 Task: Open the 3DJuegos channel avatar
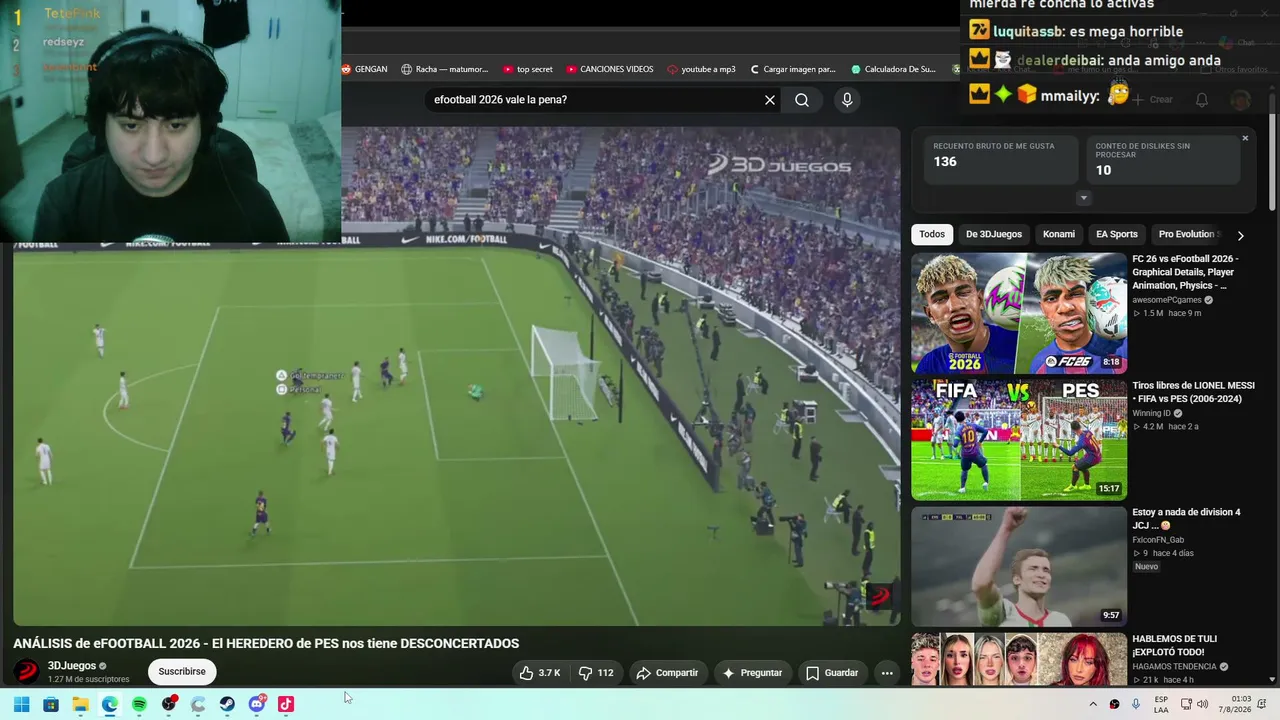(x=27, y=671)
